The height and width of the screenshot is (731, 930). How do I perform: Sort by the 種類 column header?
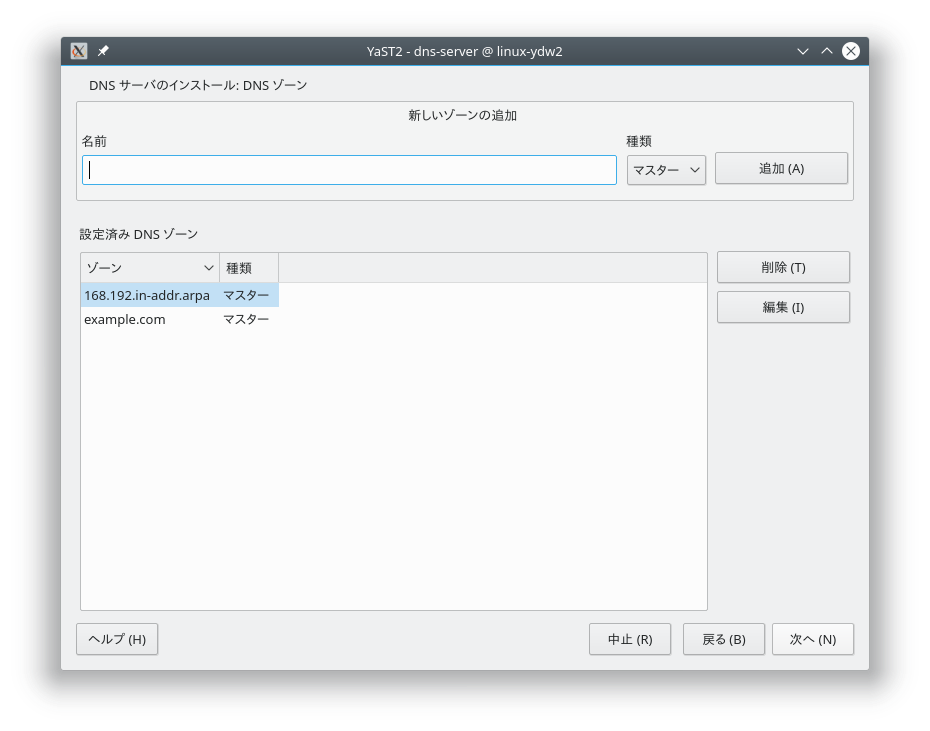click(x=249, y=268)
